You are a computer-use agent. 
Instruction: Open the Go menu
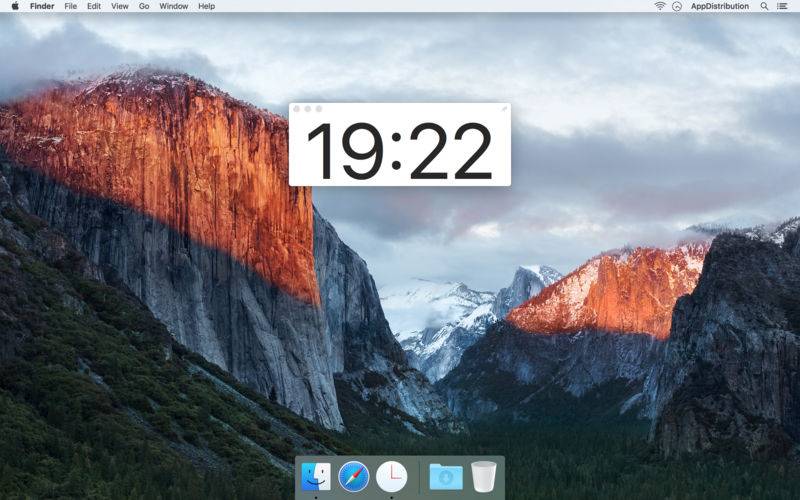coord(144,6)
